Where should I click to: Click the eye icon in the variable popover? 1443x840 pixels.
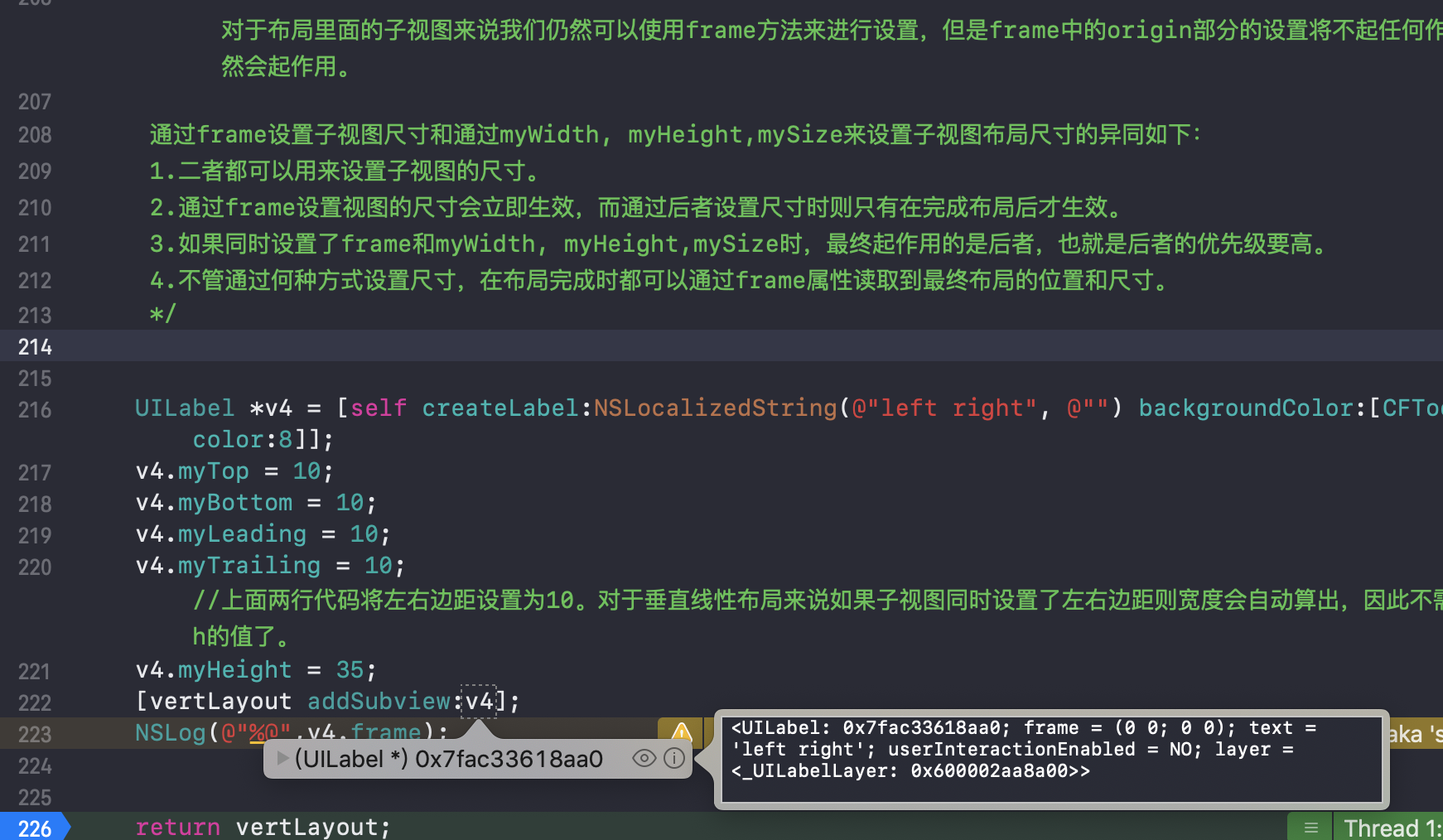pyautogui.click(x=644, y=758)
